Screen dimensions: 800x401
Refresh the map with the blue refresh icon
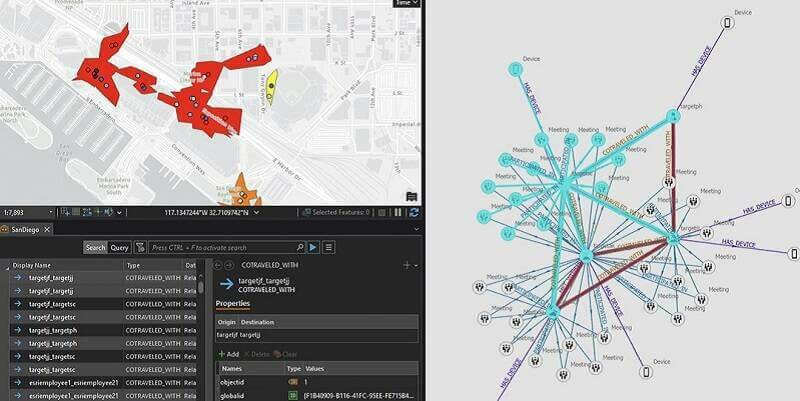click(x=414, y=212)
